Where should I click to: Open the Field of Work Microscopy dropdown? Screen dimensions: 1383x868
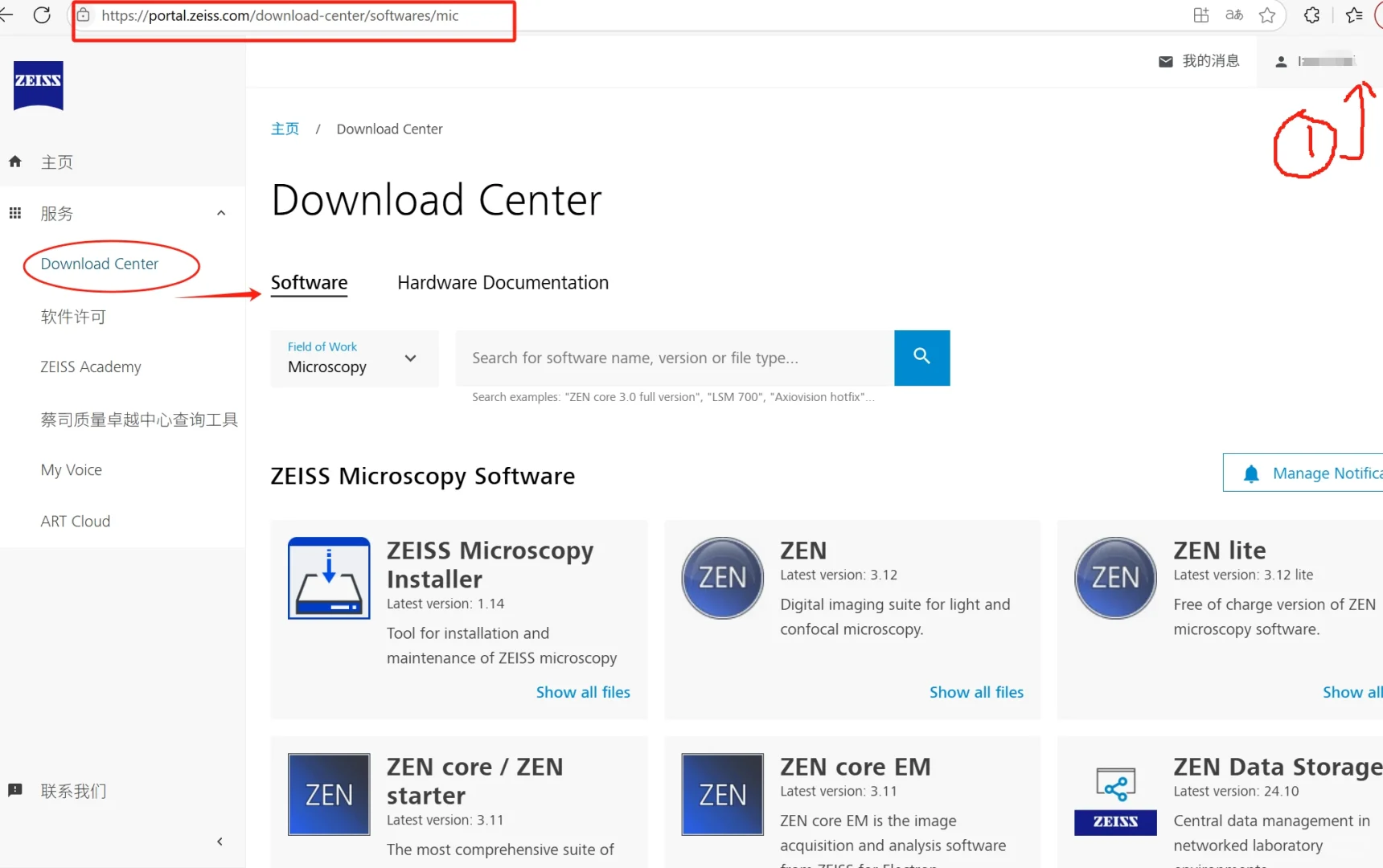[355, 358]
